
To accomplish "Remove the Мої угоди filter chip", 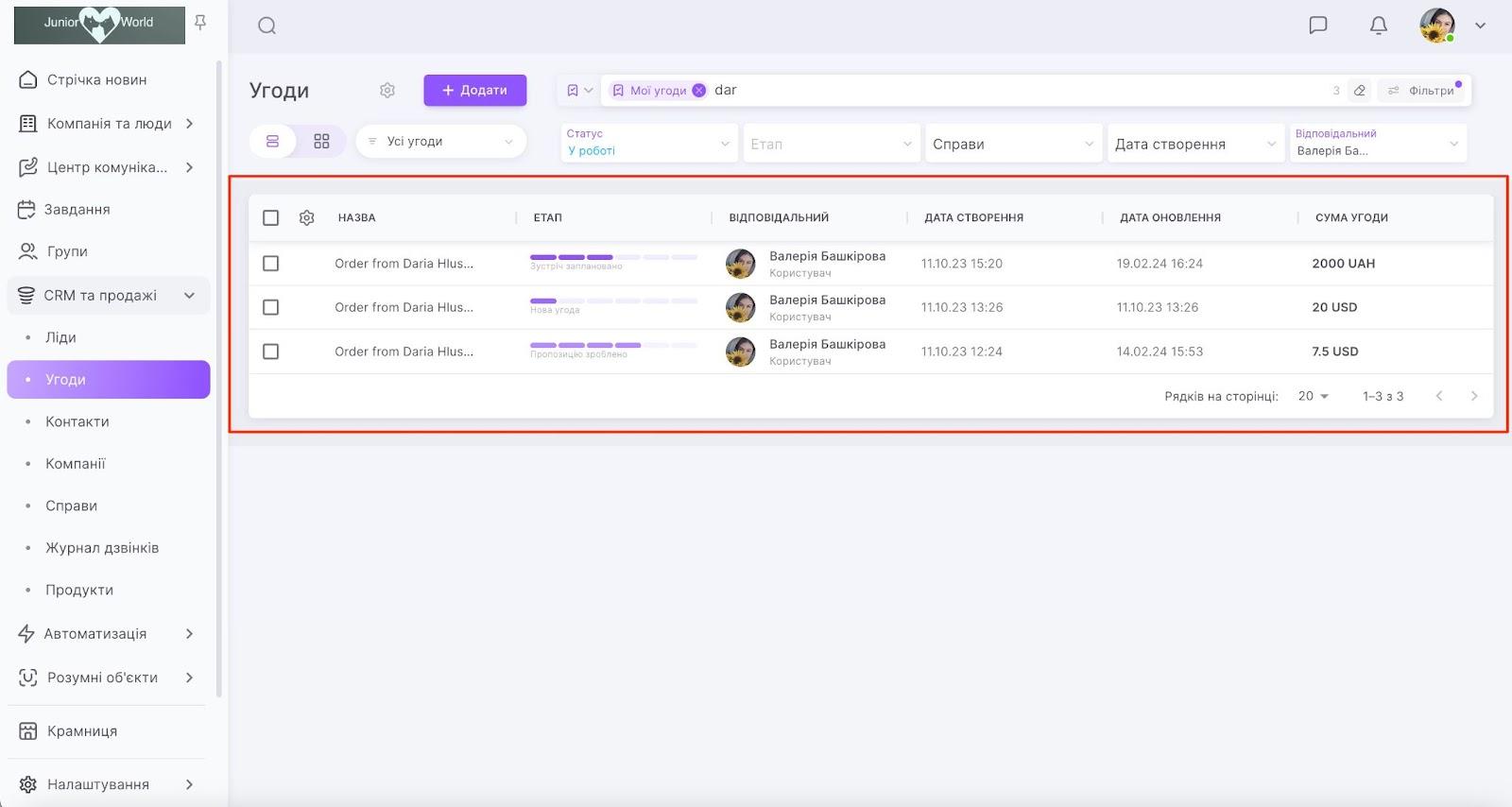I will point(698,91).
